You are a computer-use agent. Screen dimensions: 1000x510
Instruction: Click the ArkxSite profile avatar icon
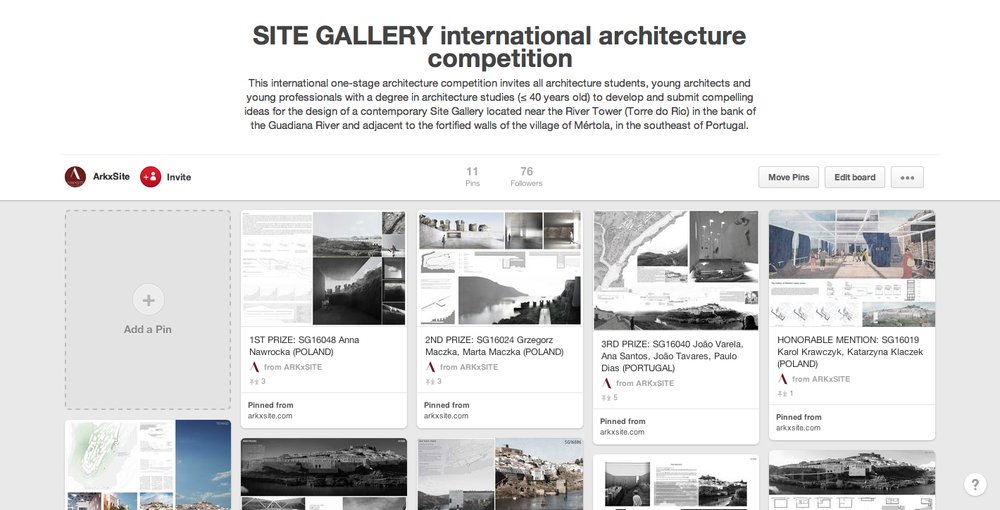coord(75,177)
